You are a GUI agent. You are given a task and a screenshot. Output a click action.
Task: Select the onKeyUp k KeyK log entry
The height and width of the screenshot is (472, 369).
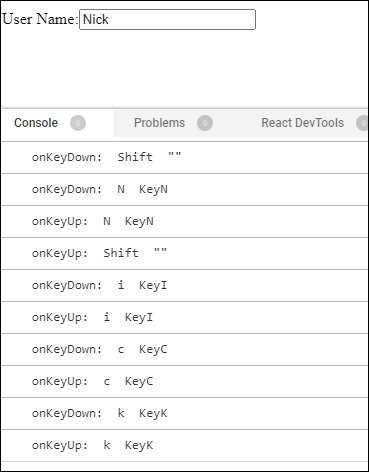point(184,445)
